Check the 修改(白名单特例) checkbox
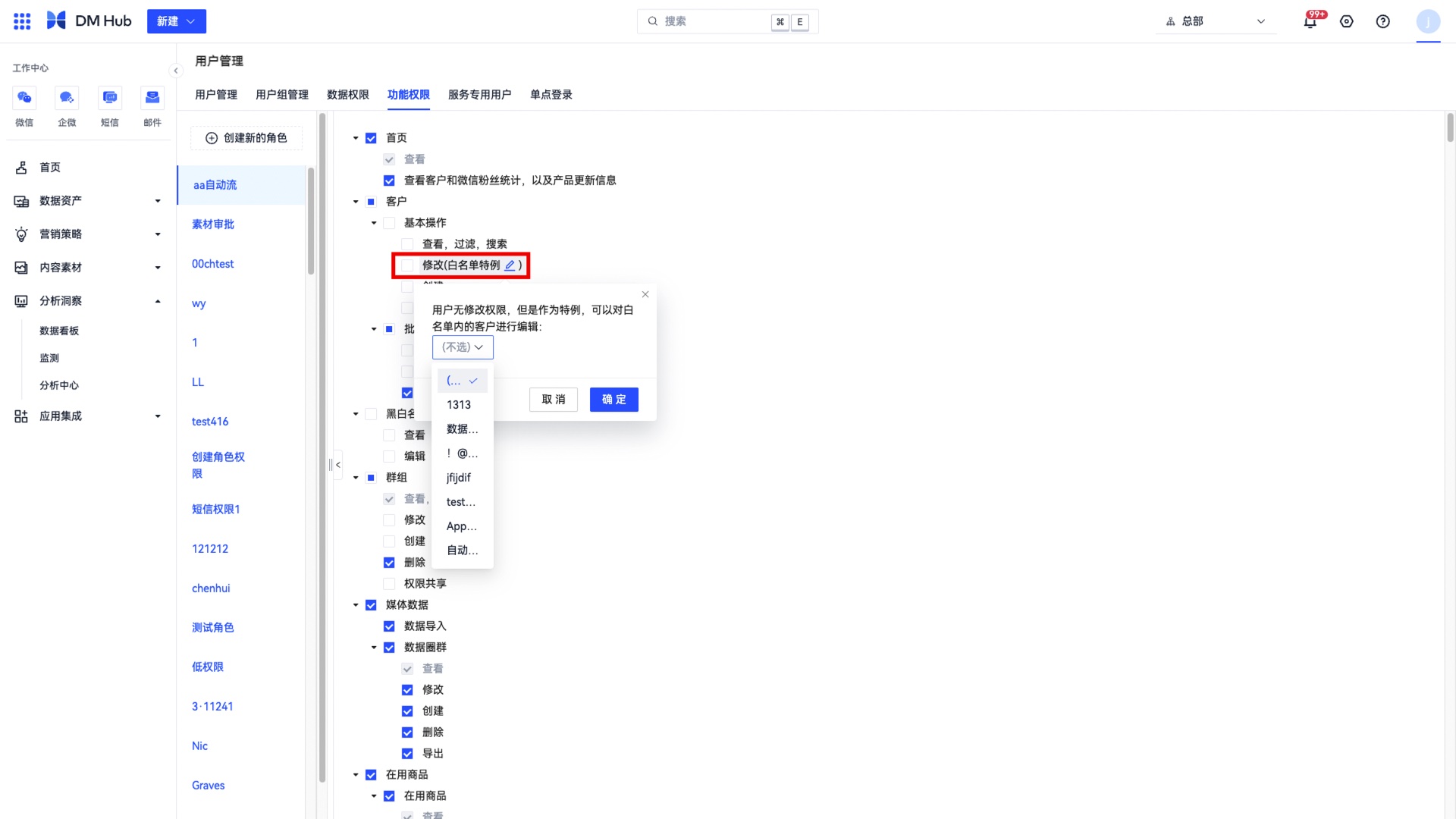Image resolution: width=1456 pixels, height=819 pixels. tap(407, 265)
